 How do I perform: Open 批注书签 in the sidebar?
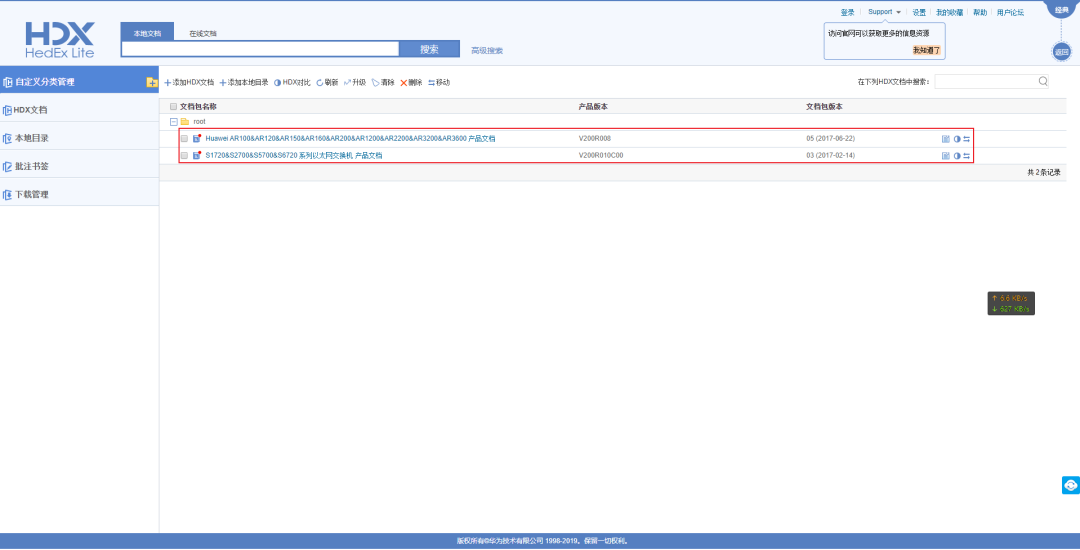(x=79, y=167)
